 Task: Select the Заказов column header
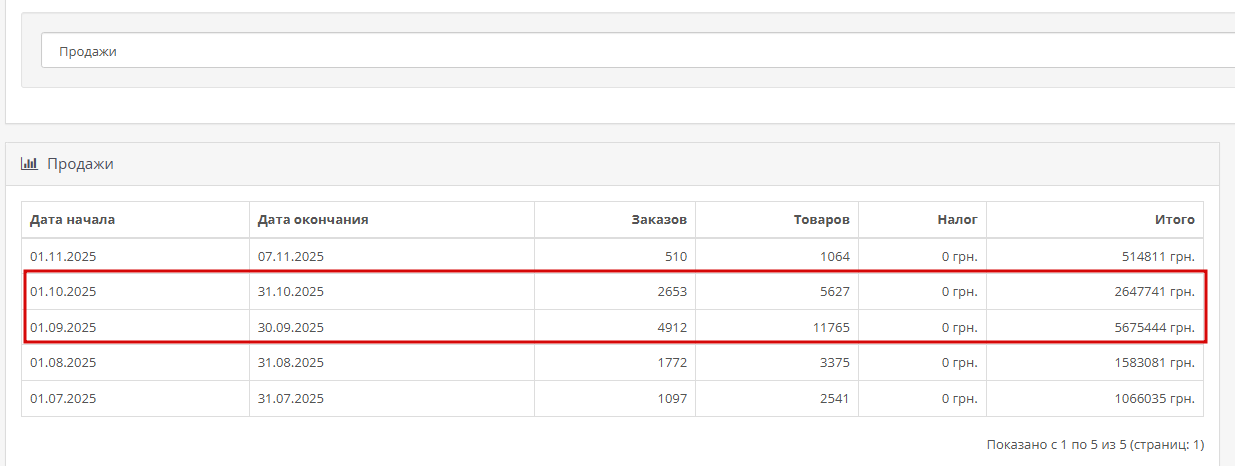coord(659,220)
